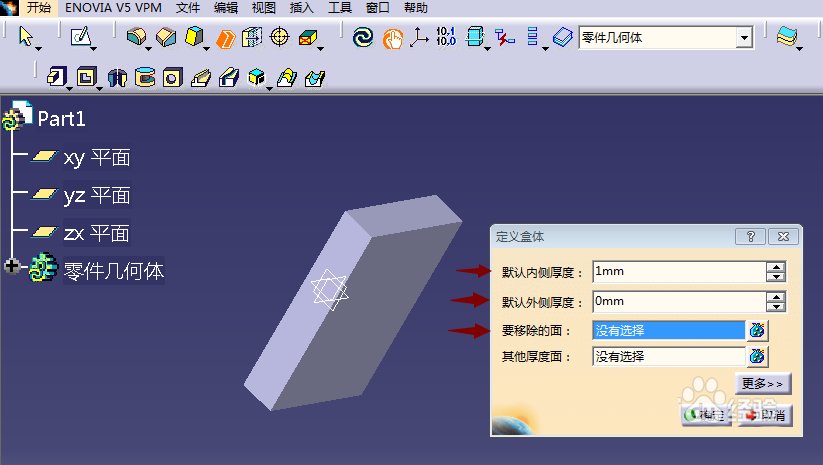
Task: Select xy 平面 in the tree
Action: point(97,157)
